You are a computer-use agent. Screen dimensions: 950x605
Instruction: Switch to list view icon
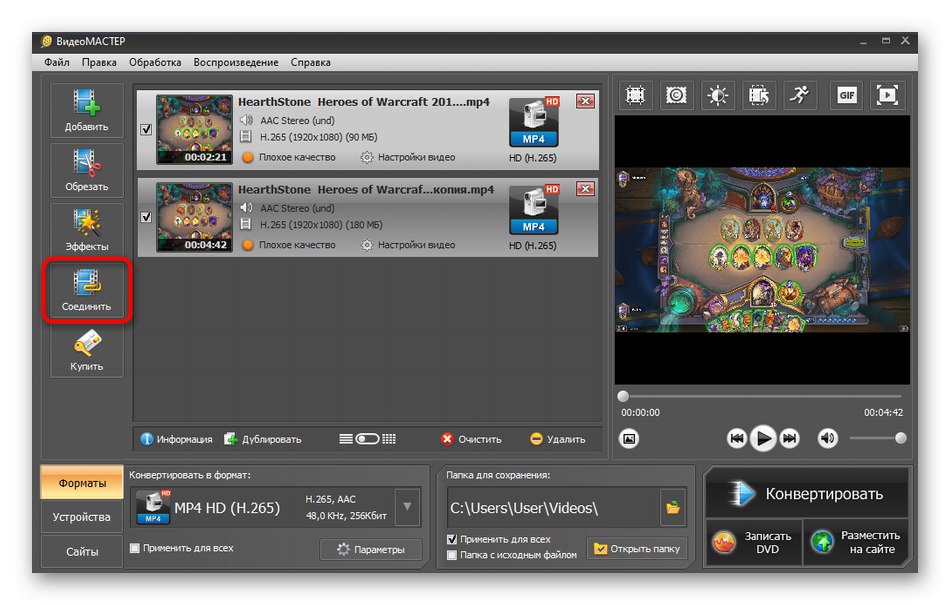point(345,439)
